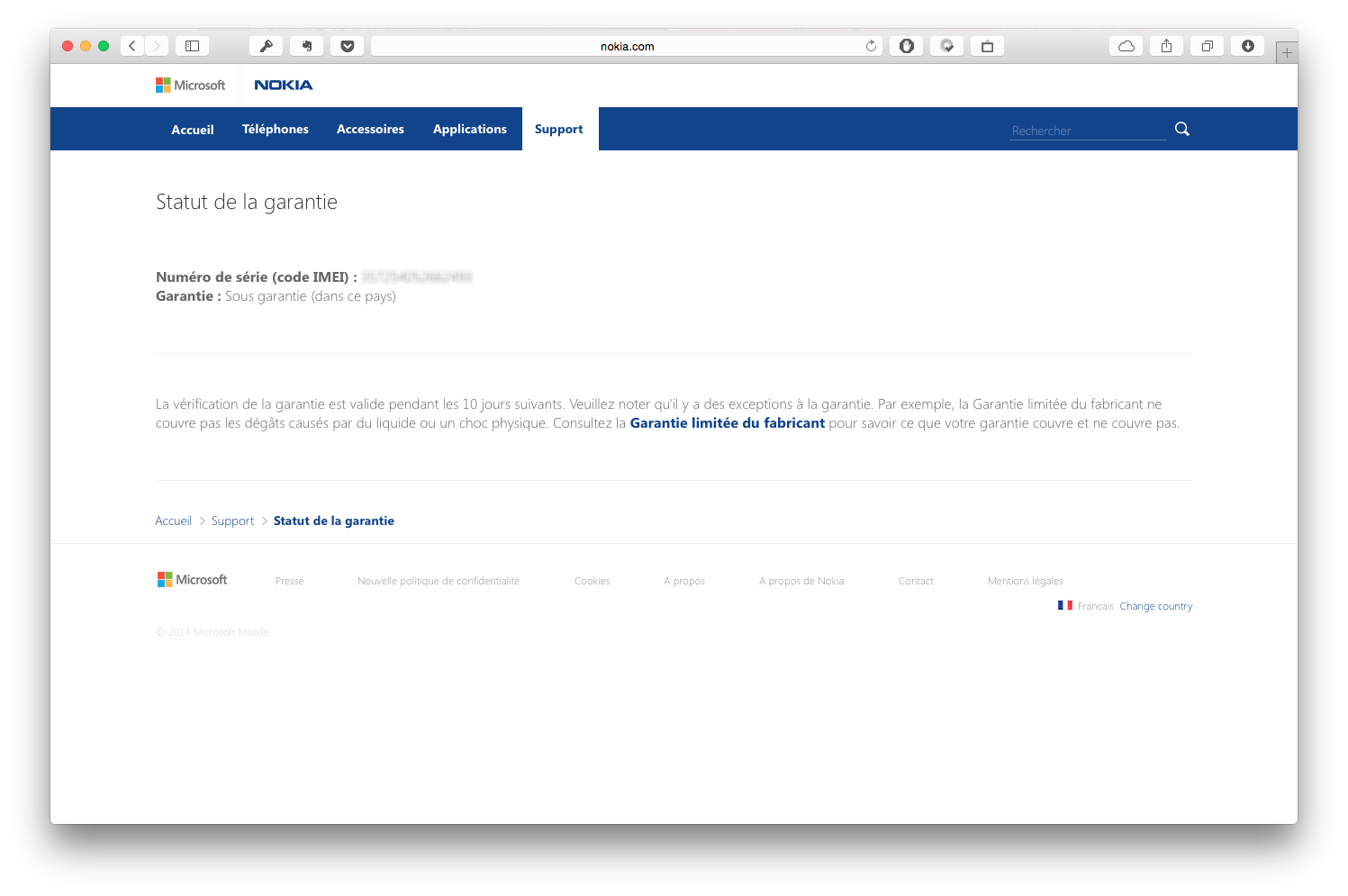
Task: Open the key password extension icon
Action: pyautogui.click(x=267, y=46)
